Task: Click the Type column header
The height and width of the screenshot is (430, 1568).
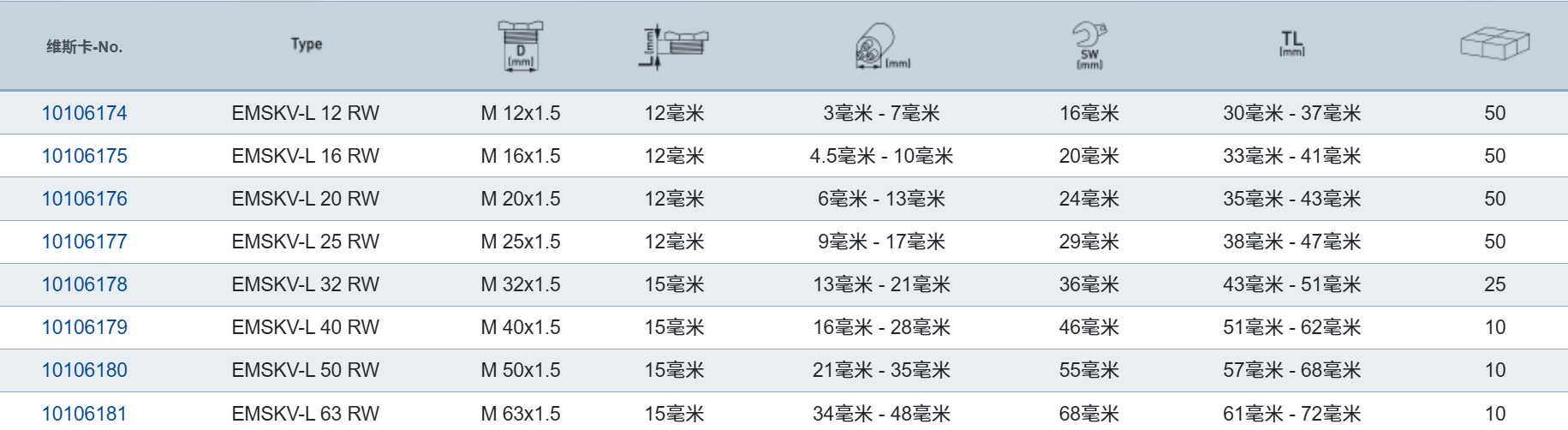Action: tap(306, 45)
